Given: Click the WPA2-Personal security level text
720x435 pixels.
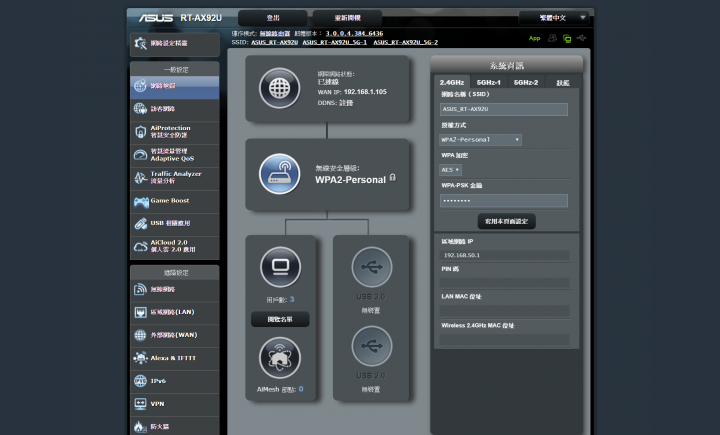Looking at the screenshot, I should click(x=350, y=180).
